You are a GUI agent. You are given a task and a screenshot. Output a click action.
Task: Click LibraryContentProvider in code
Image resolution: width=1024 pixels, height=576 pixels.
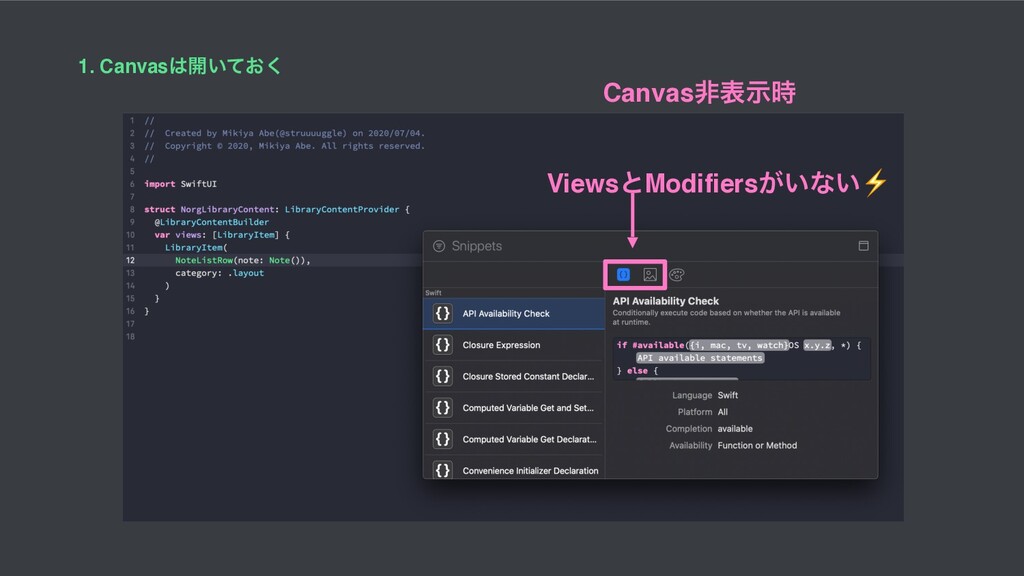pos(342,209)
